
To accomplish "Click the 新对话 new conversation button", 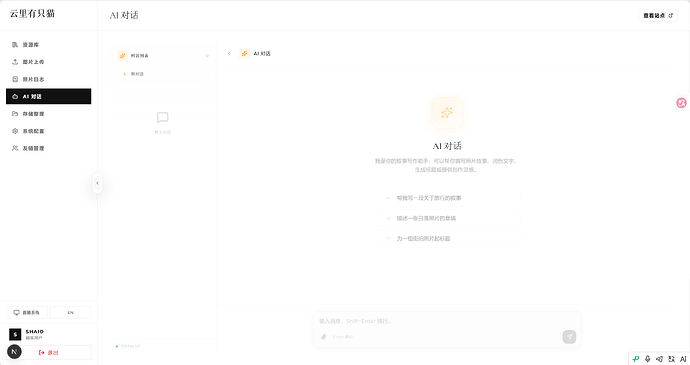I will point(162,74).
